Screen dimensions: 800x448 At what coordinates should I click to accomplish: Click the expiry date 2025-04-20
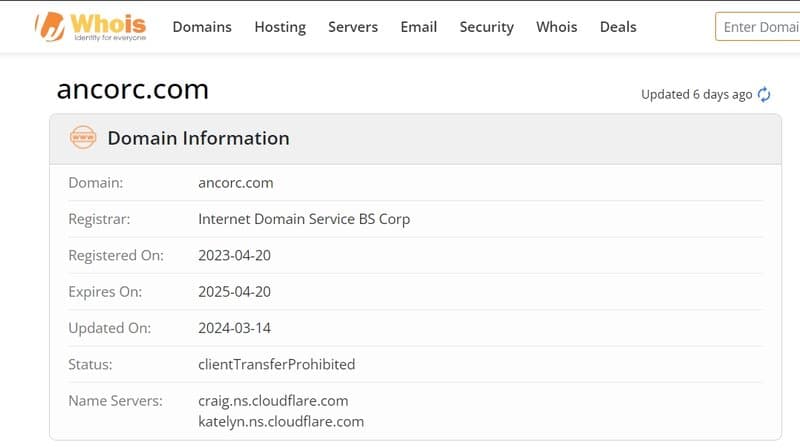[x=235, y=291]
